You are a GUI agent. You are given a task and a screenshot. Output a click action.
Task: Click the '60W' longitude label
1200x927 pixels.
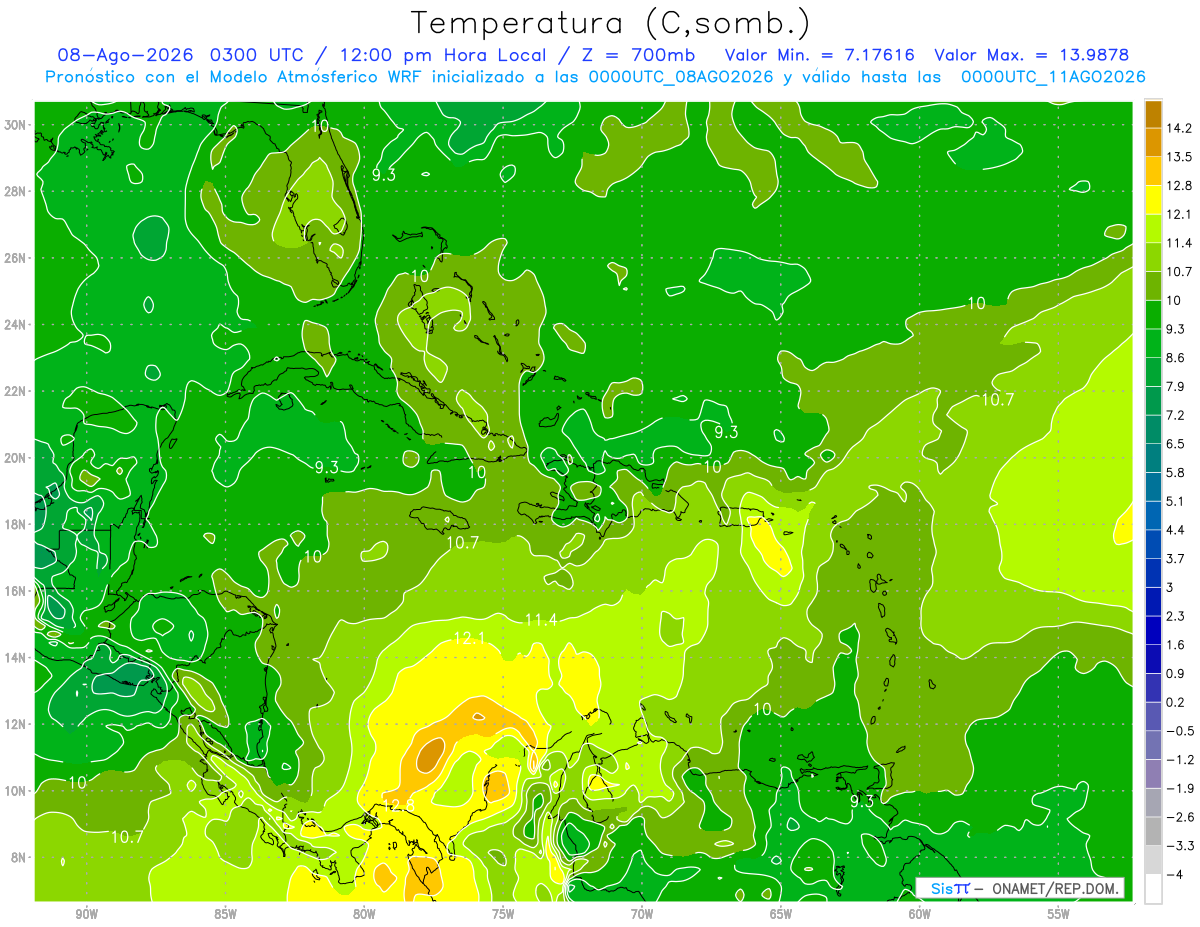pyautogui.click(x=920, y=914)
